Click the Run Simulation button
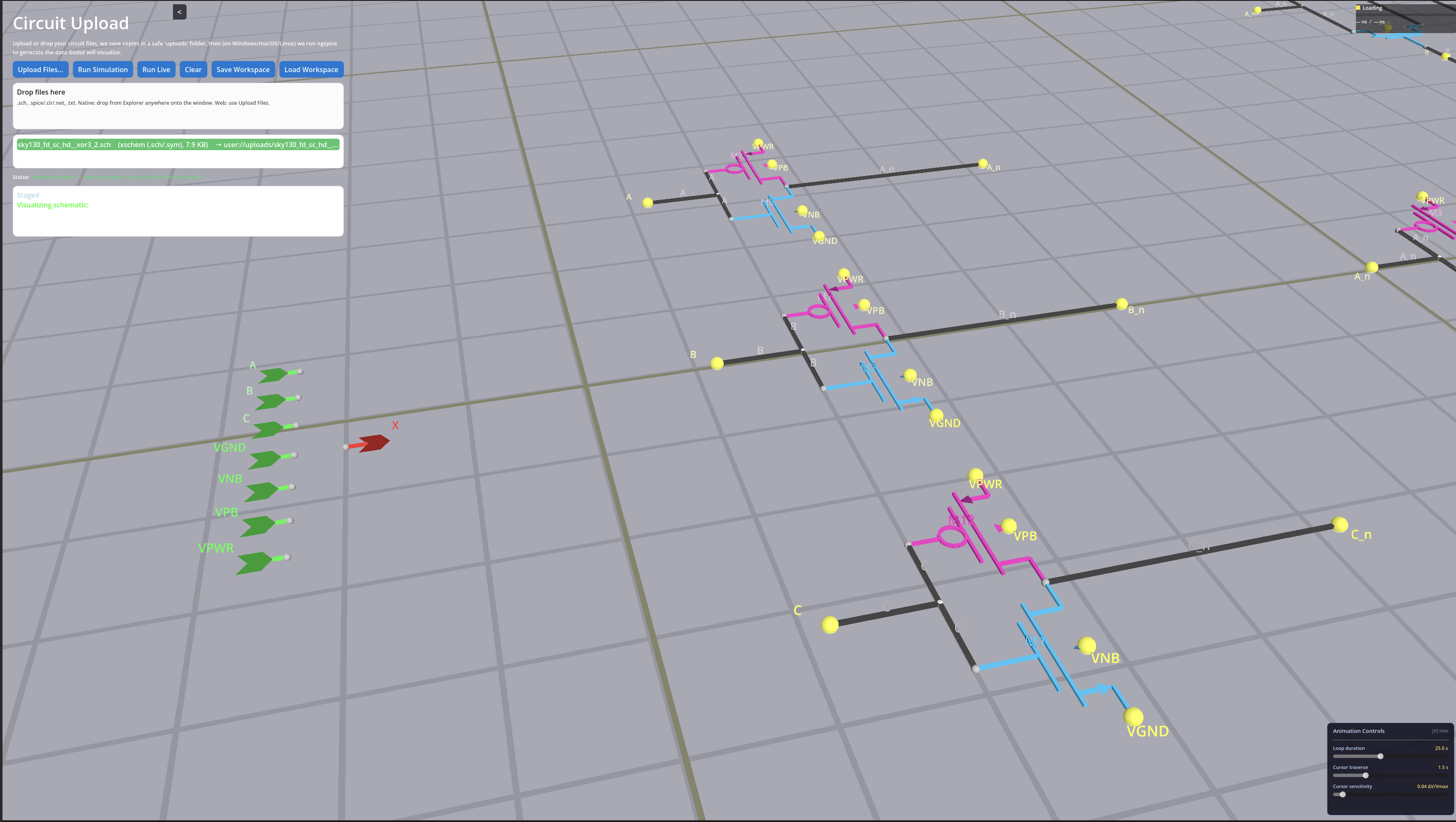The height and width of the screenshot is (822, 1456). click(x=103, y=70)
